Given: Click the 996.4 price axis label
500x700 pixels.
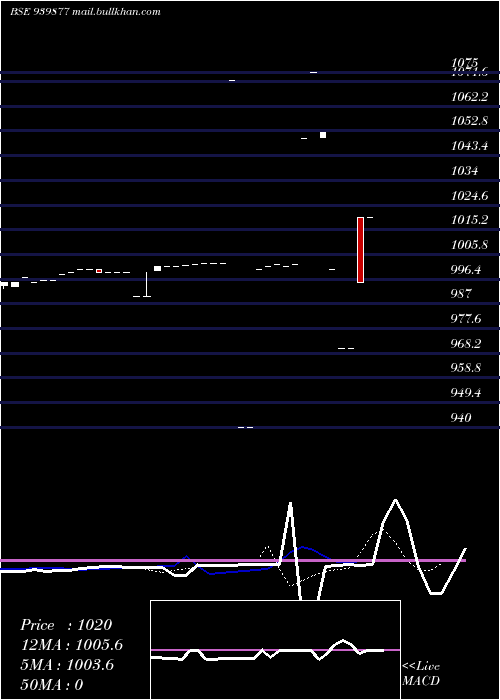Looking at the screenshot, I should tap(467, 270).
